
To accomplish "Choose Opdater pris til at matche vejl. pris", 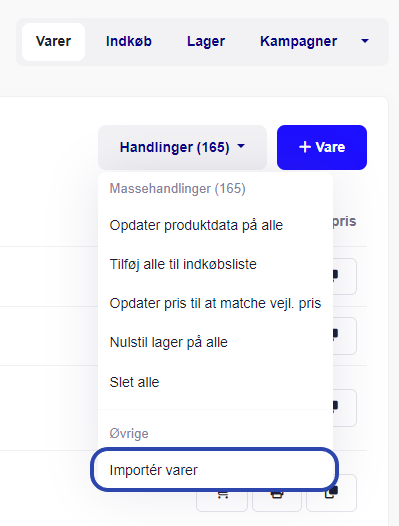I will click(215, 303).
